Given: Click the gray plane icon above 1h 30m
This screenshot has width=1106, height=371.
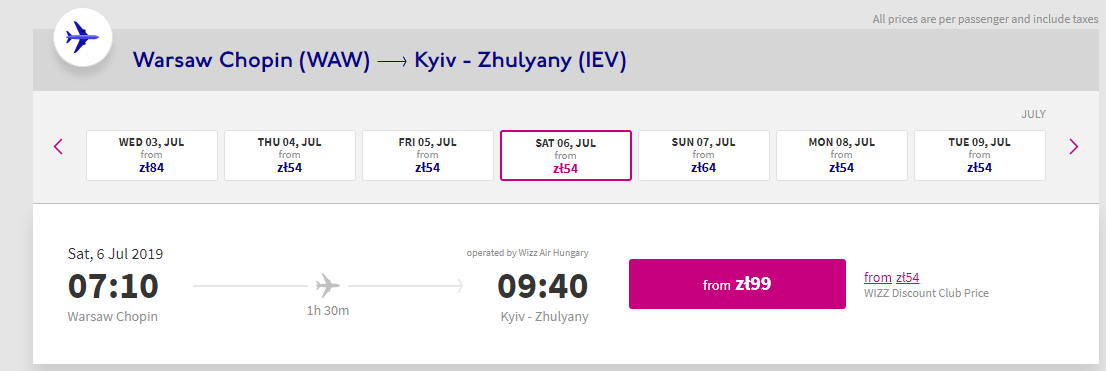Looking at the screenshot, I should pos(328,286).
